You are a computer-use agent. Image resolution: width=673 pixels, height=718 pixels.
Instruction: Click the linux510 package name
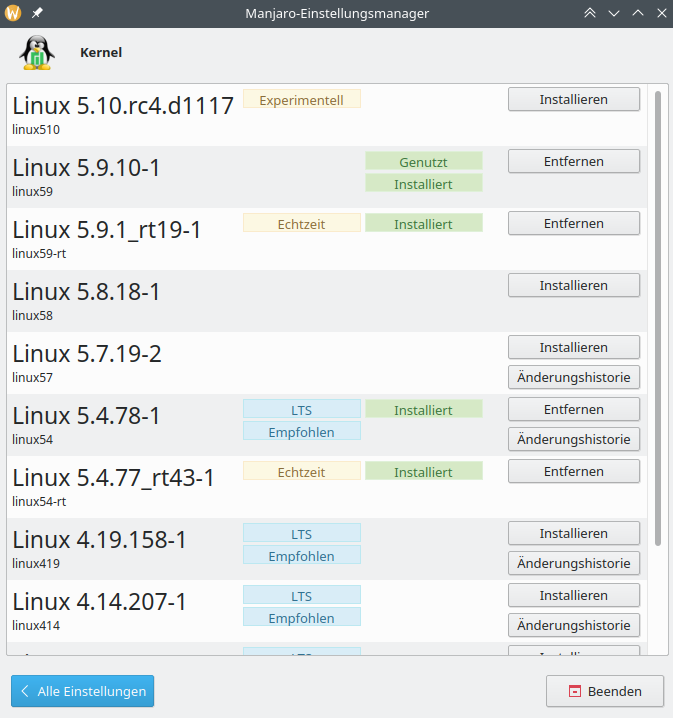pyautogui.click(x=36, y=130)
